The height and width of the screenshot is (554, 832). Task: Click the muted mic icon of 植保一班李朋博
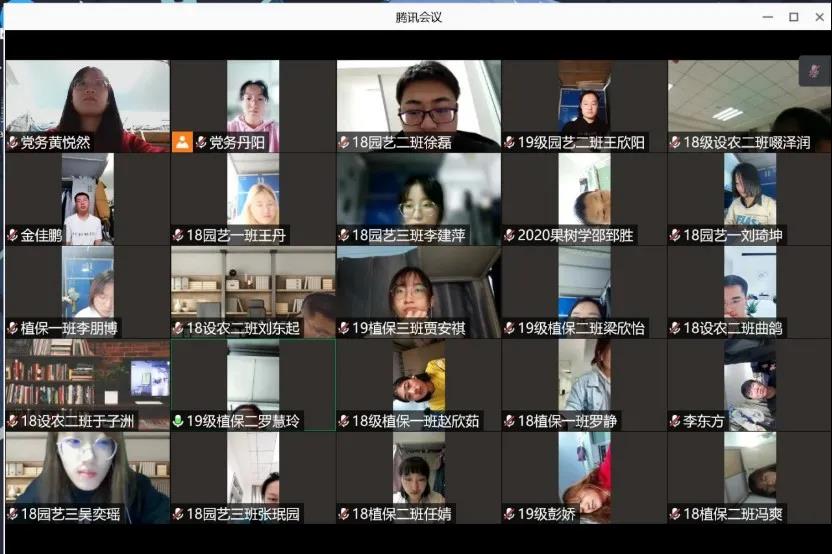[12, 328]
